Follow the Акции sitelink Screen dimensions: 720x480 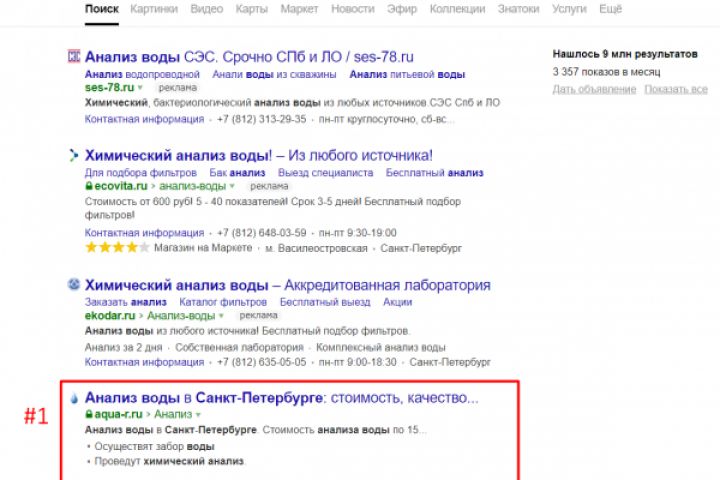[x=398, y=302]
